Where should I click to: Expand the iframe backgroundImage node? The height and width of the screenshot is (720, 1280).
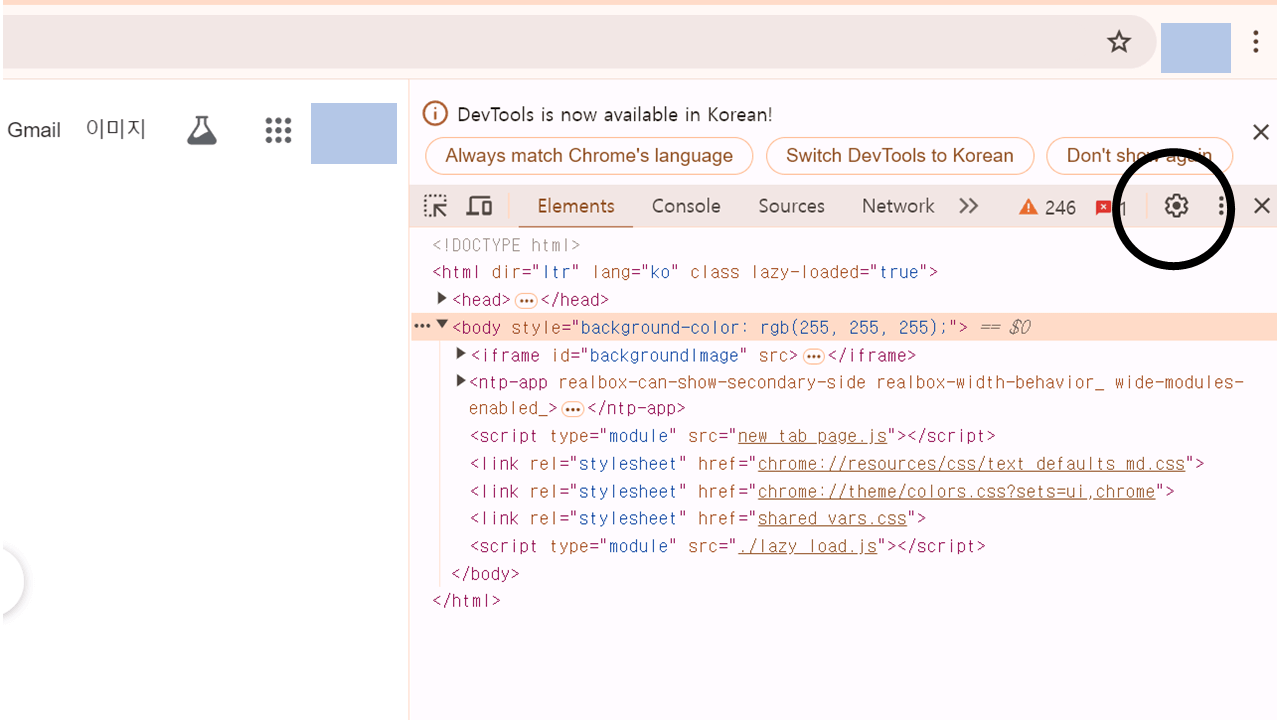point(461,354)
